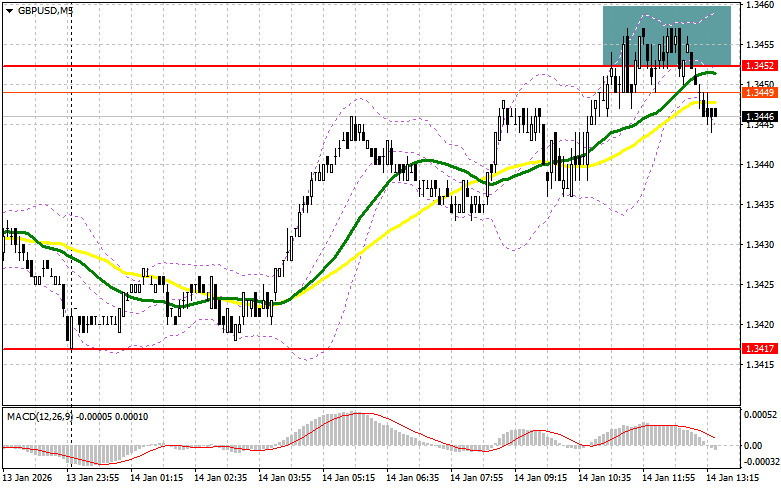Open the chart dropdown triangle beside GBPUSD
Screen dimensions: 781x489
click(10, 10)
